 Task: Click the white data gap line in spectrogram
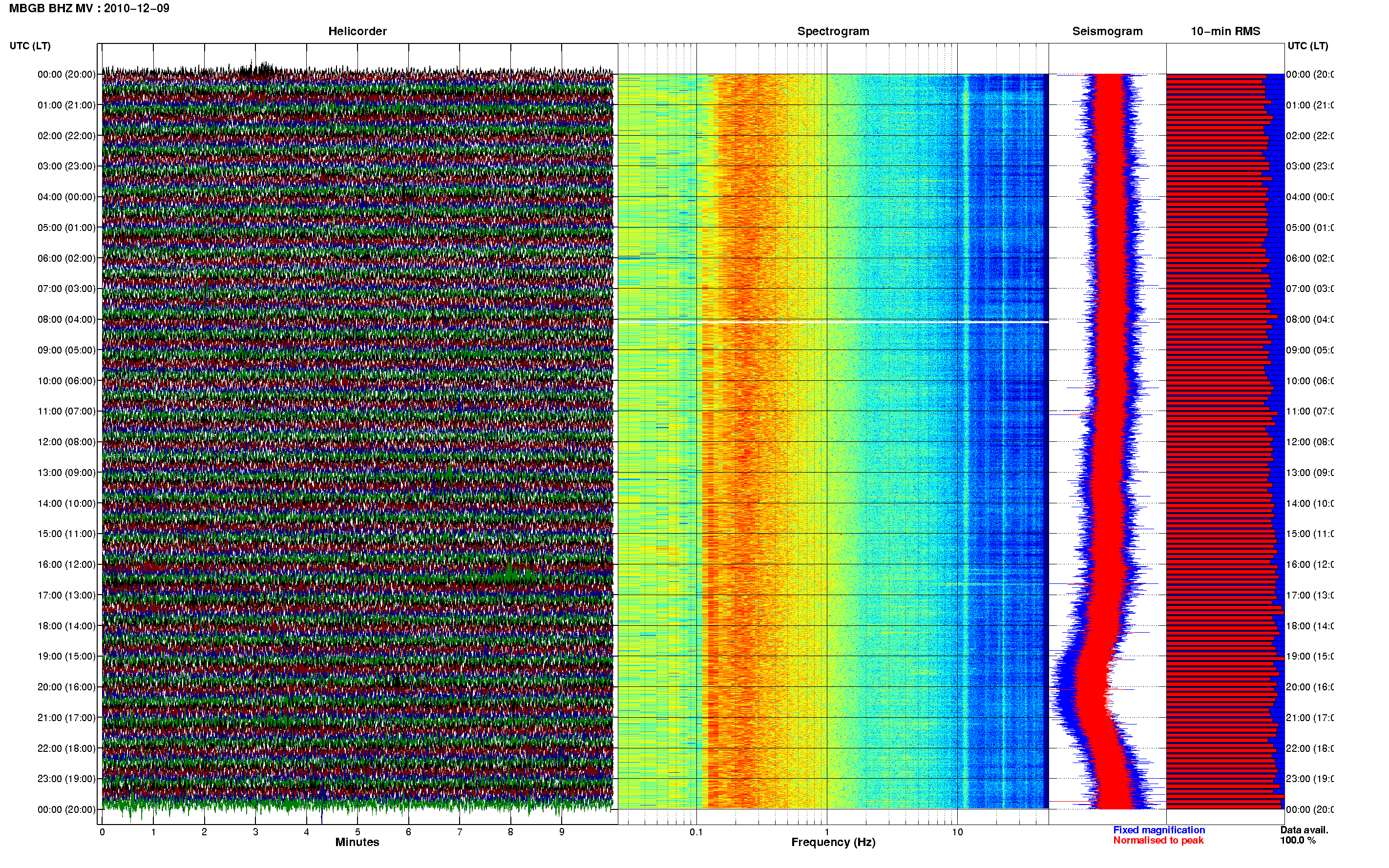point(833,323)
